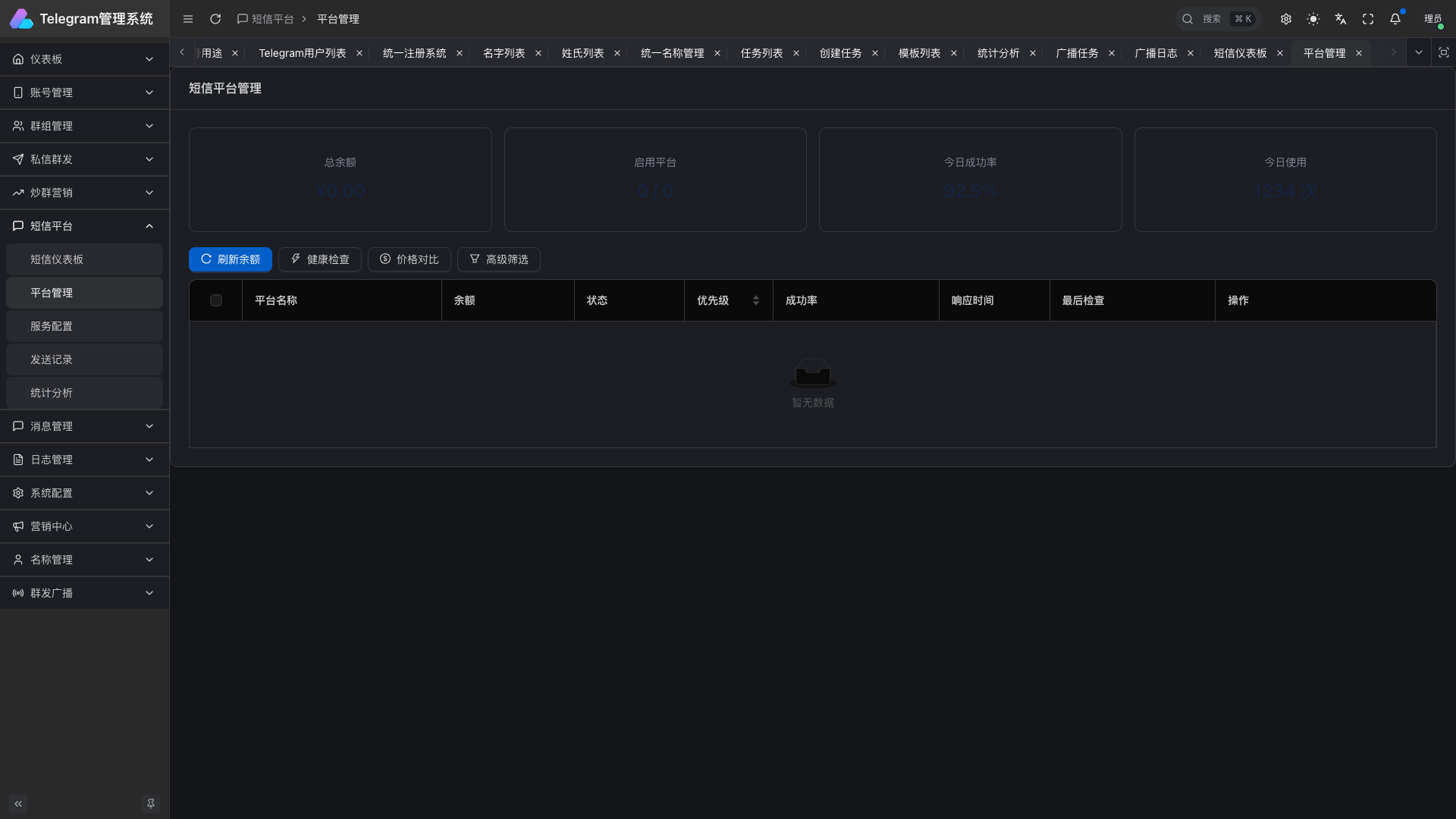Click the 刷新余额 button
1456x819 pixels.
pos(231,259)
